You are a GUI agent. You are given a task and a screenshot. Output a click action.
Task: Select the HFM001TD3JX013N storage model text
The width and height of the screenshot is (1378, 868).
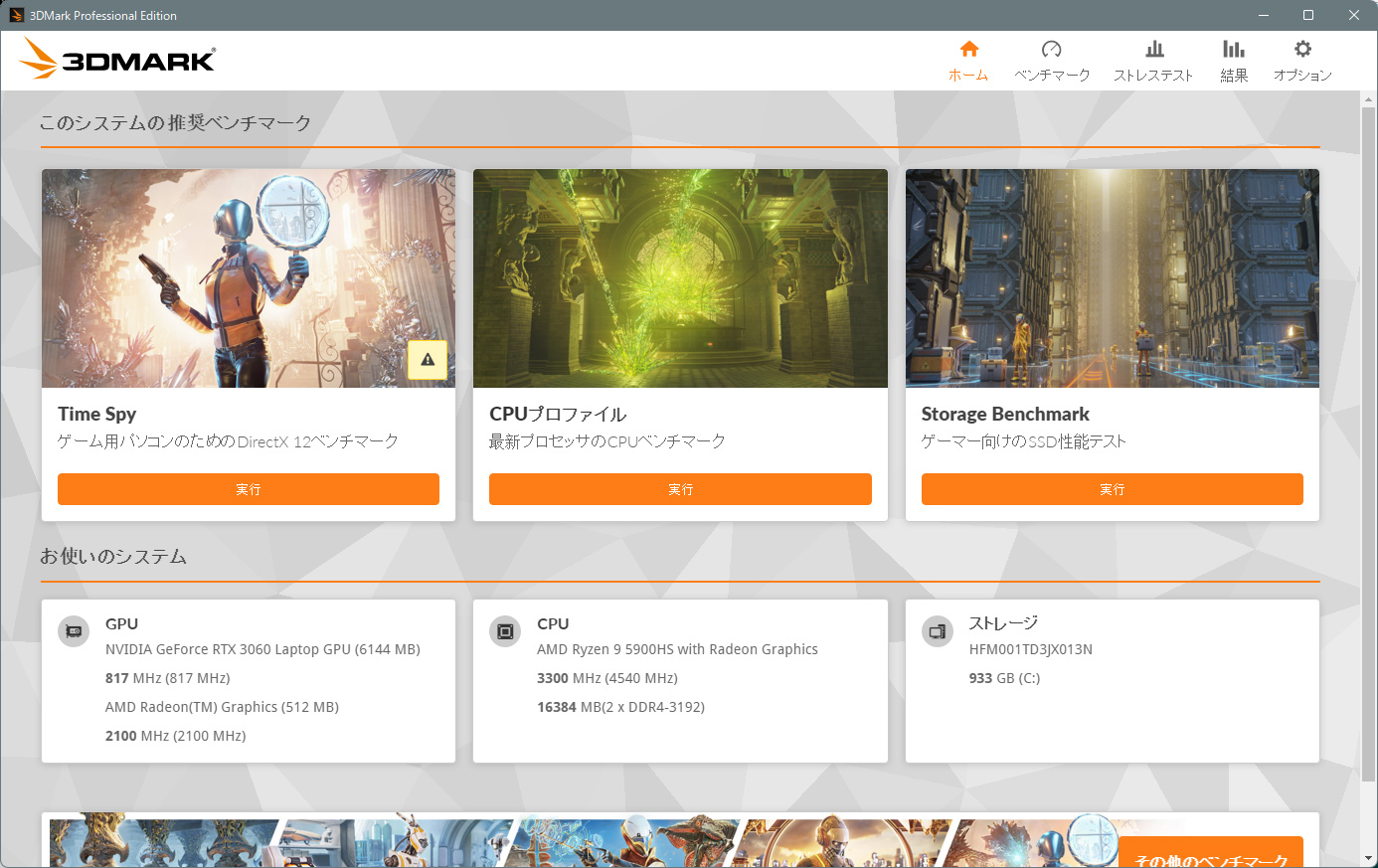pyautogui.click(x=1031, y=649)
